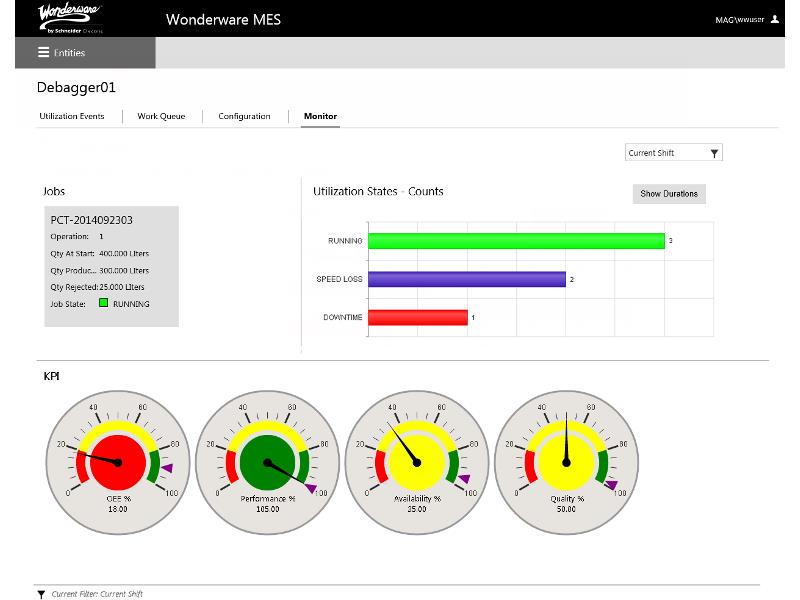The image size is (800, 600).
Task: Click 'Utilization States - Counts' heading
Action: [x=378, y=192]
